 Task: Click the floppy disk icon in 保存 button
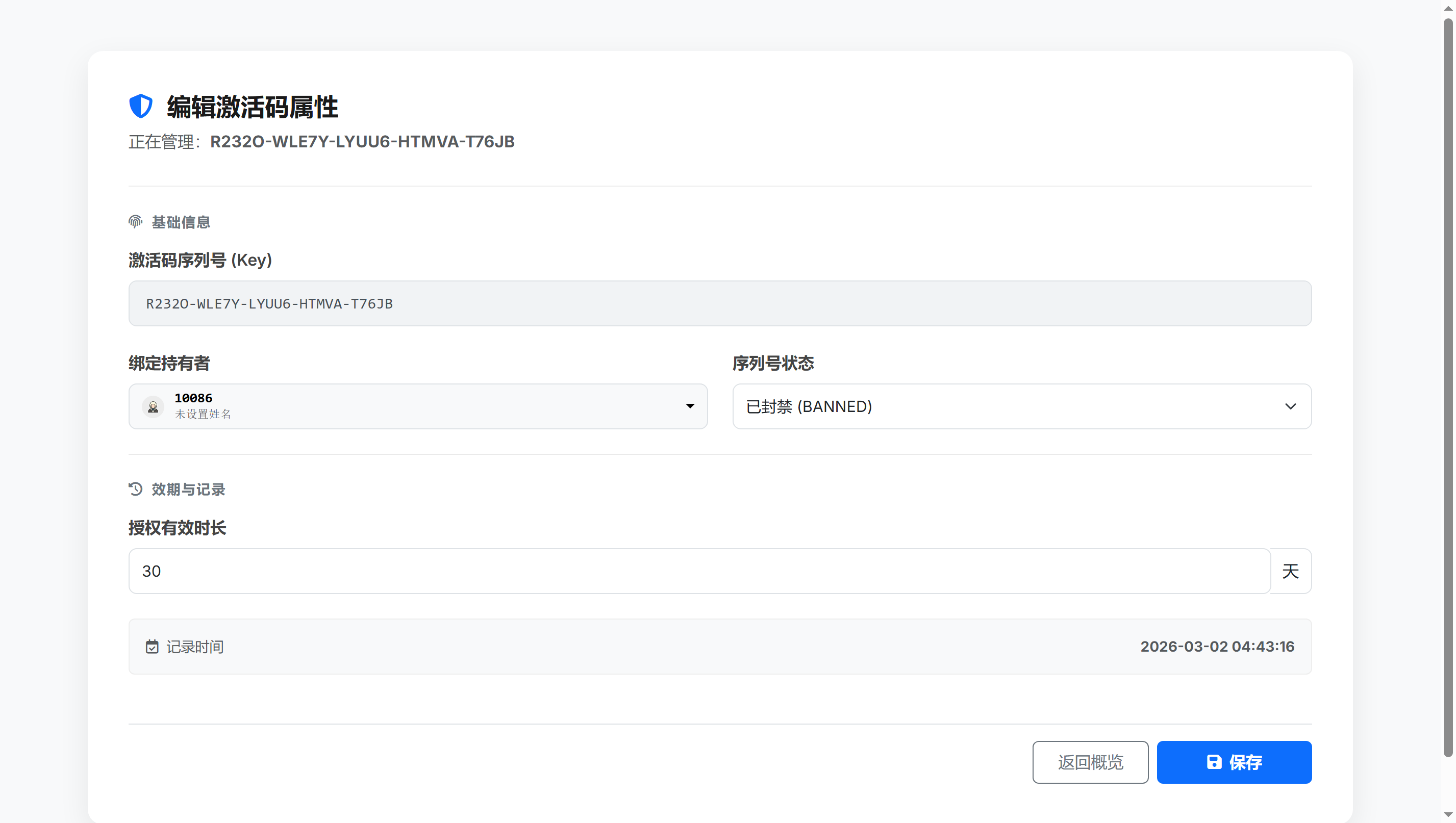1214,762
